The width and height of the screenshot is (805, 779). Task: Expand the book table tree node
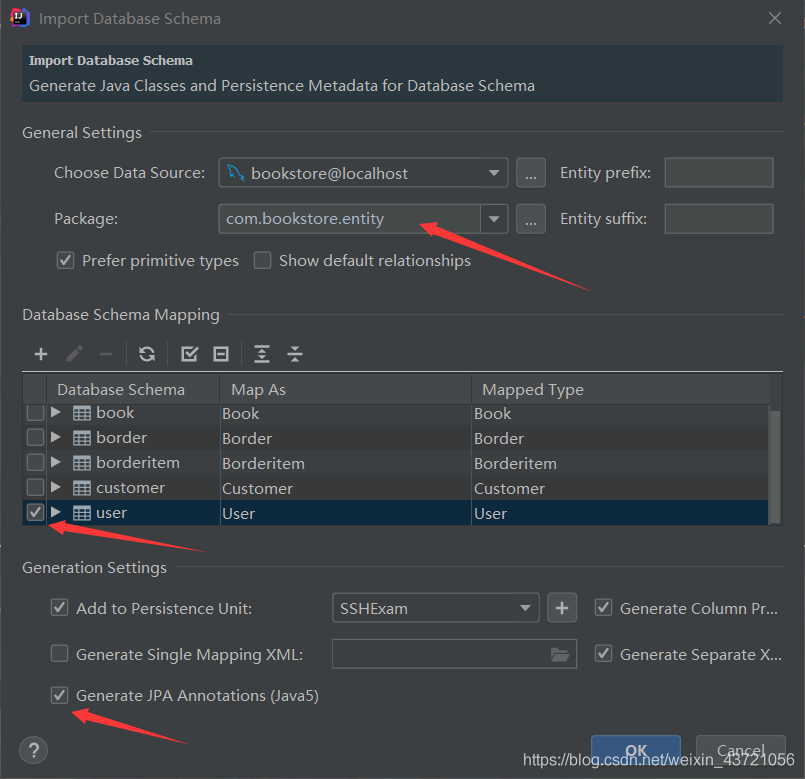point(56,412)
